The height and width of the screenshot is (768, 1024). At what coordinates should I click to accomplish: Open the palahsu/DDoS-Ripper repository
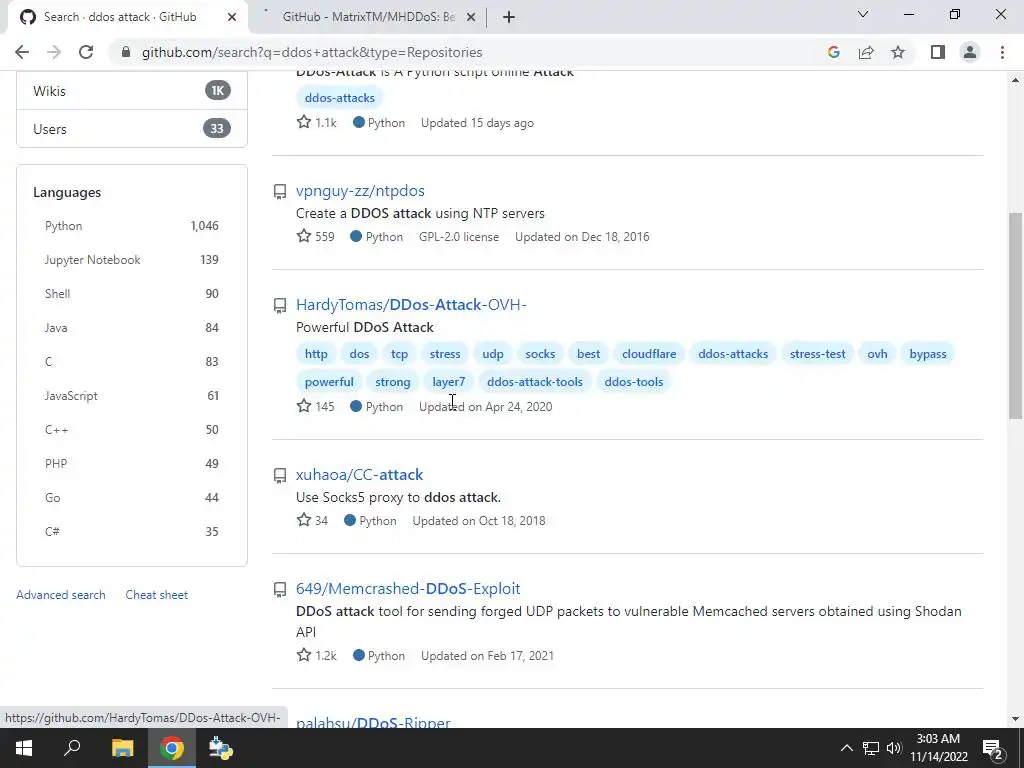click(373, 722)
